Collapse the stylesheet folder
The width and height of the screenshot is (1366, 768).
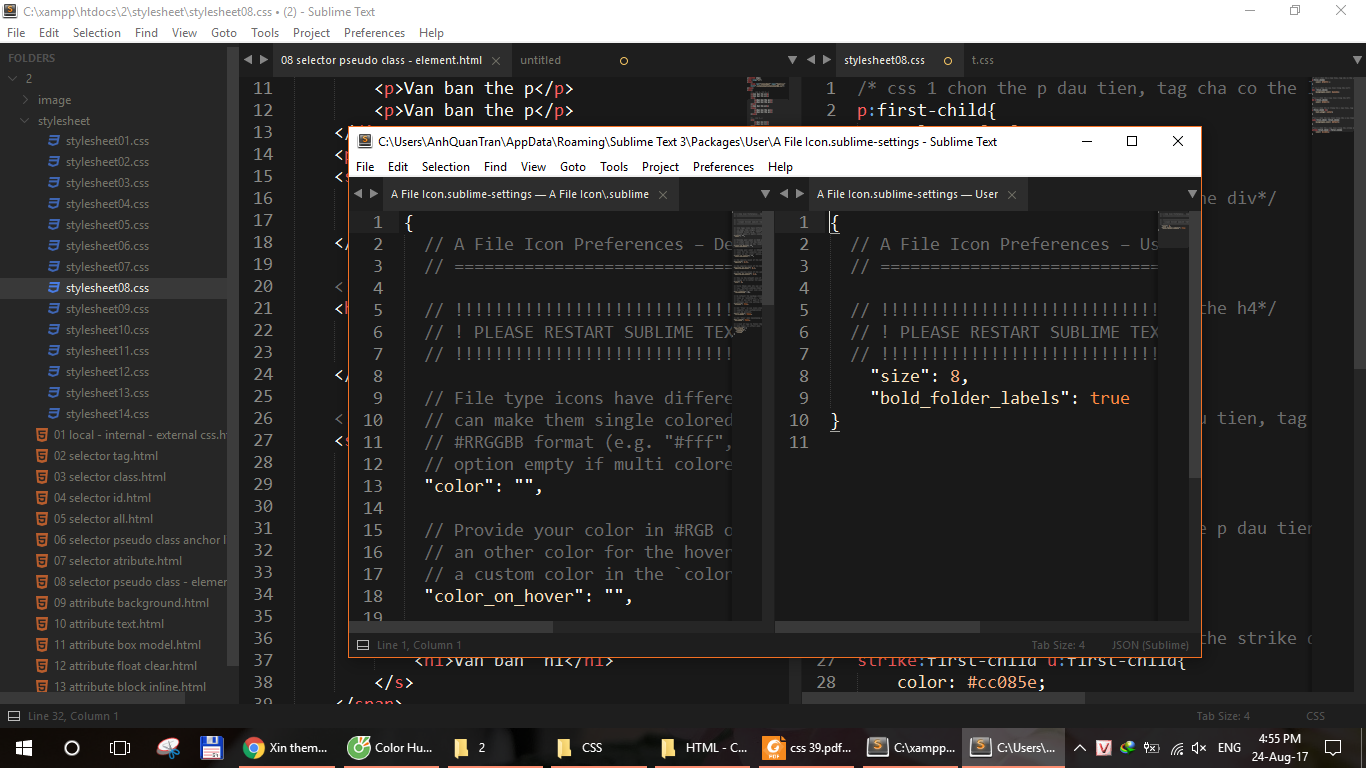[26, 121]
